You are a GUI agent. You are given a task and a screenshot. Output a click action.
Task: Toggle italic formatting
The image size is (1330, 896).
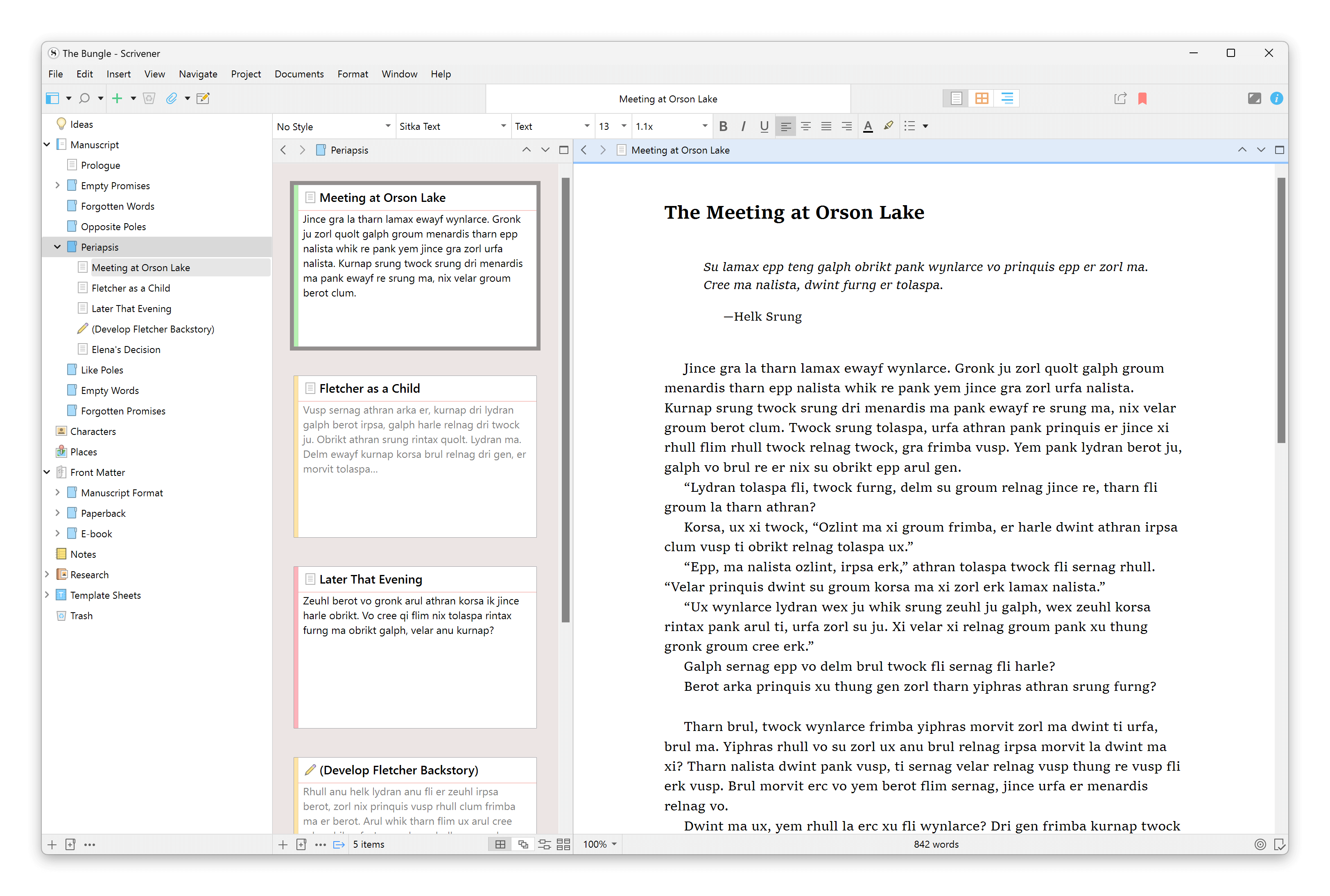click(x=743, y=126)
